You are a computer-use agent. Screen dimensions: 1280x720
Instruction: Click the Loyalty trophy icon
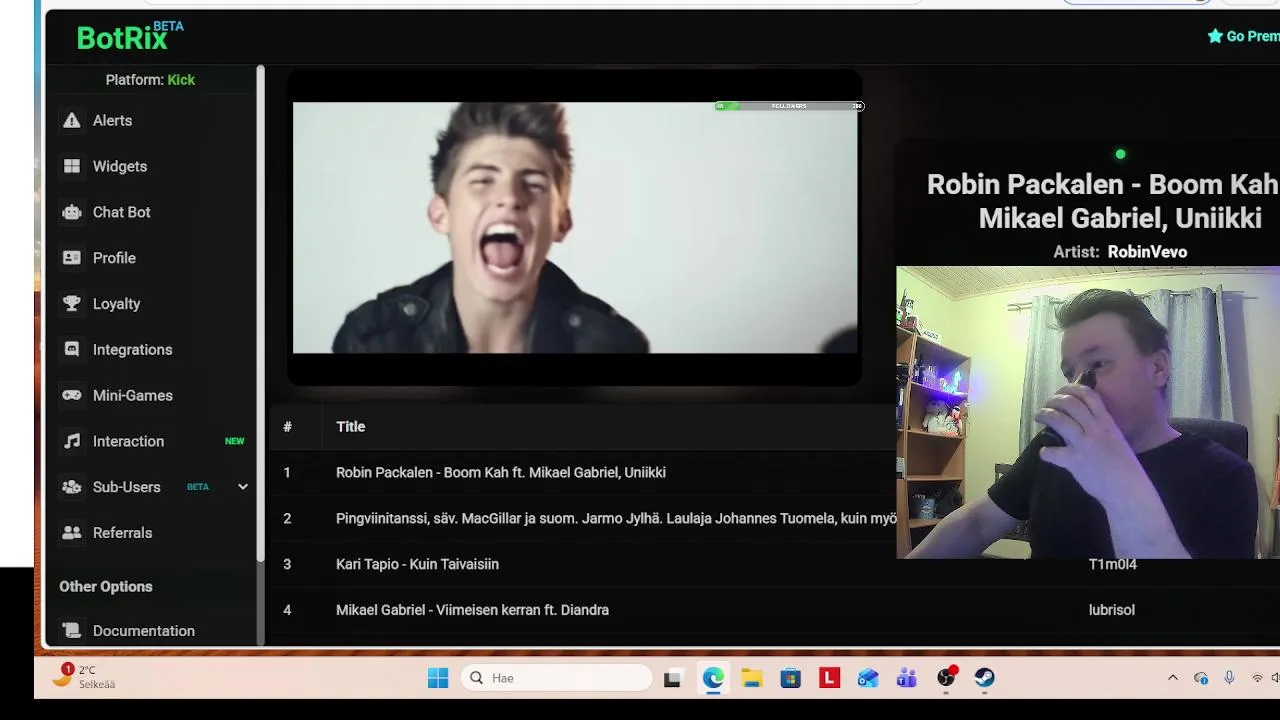click(x=71, y=304)
